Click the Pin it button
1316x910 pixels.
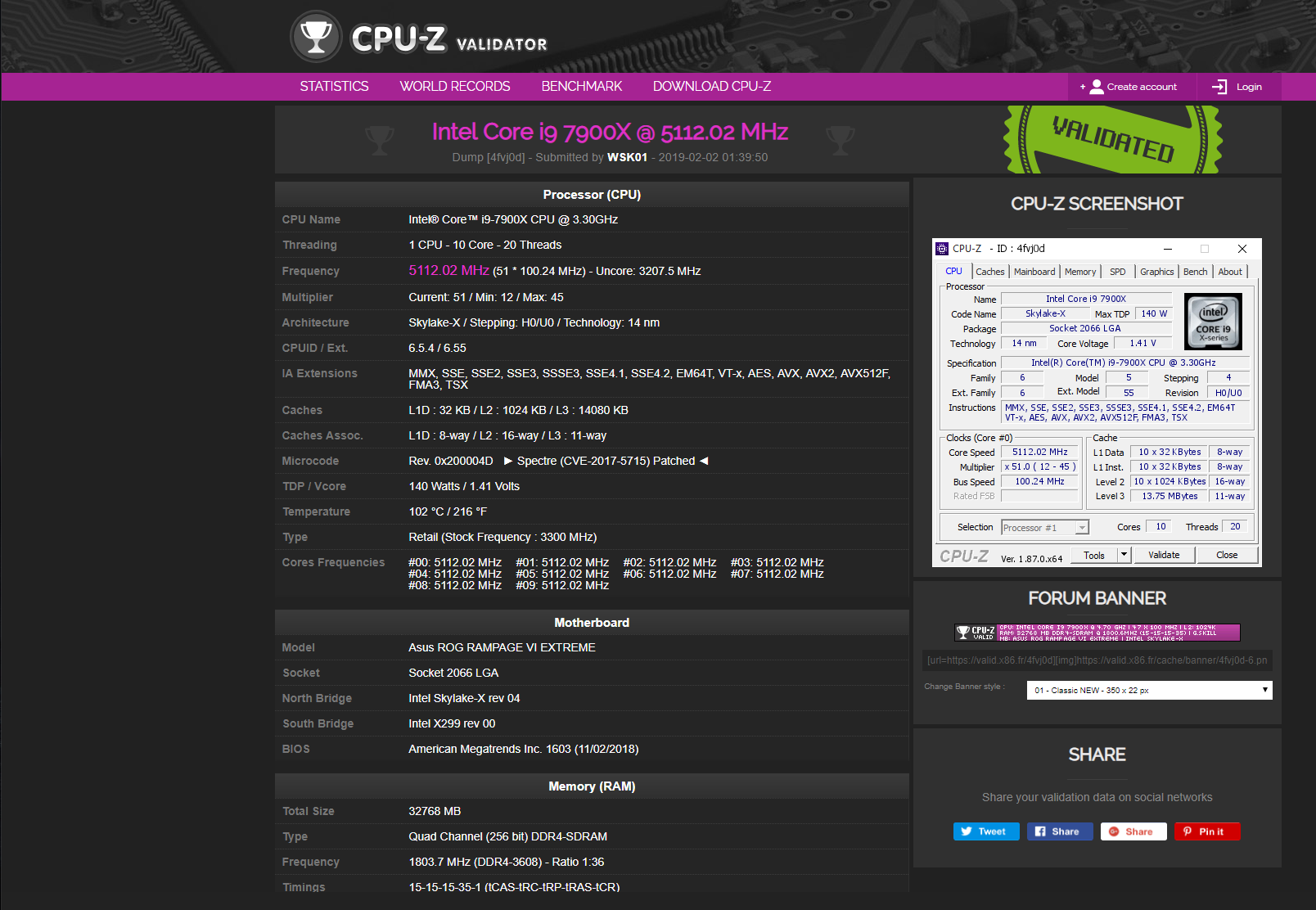tap(1207, 831)
